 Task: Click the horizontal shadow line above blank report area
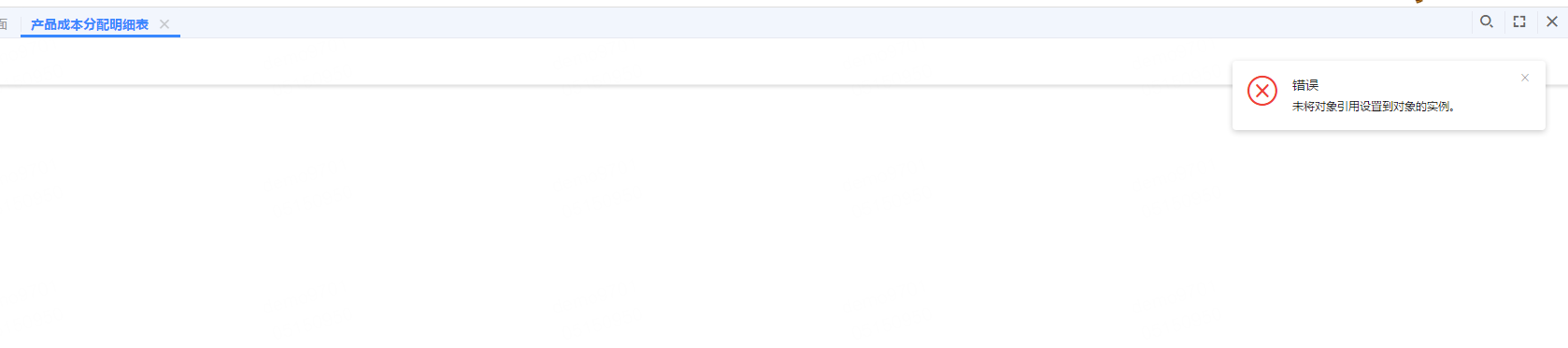(x=607, y=85)
